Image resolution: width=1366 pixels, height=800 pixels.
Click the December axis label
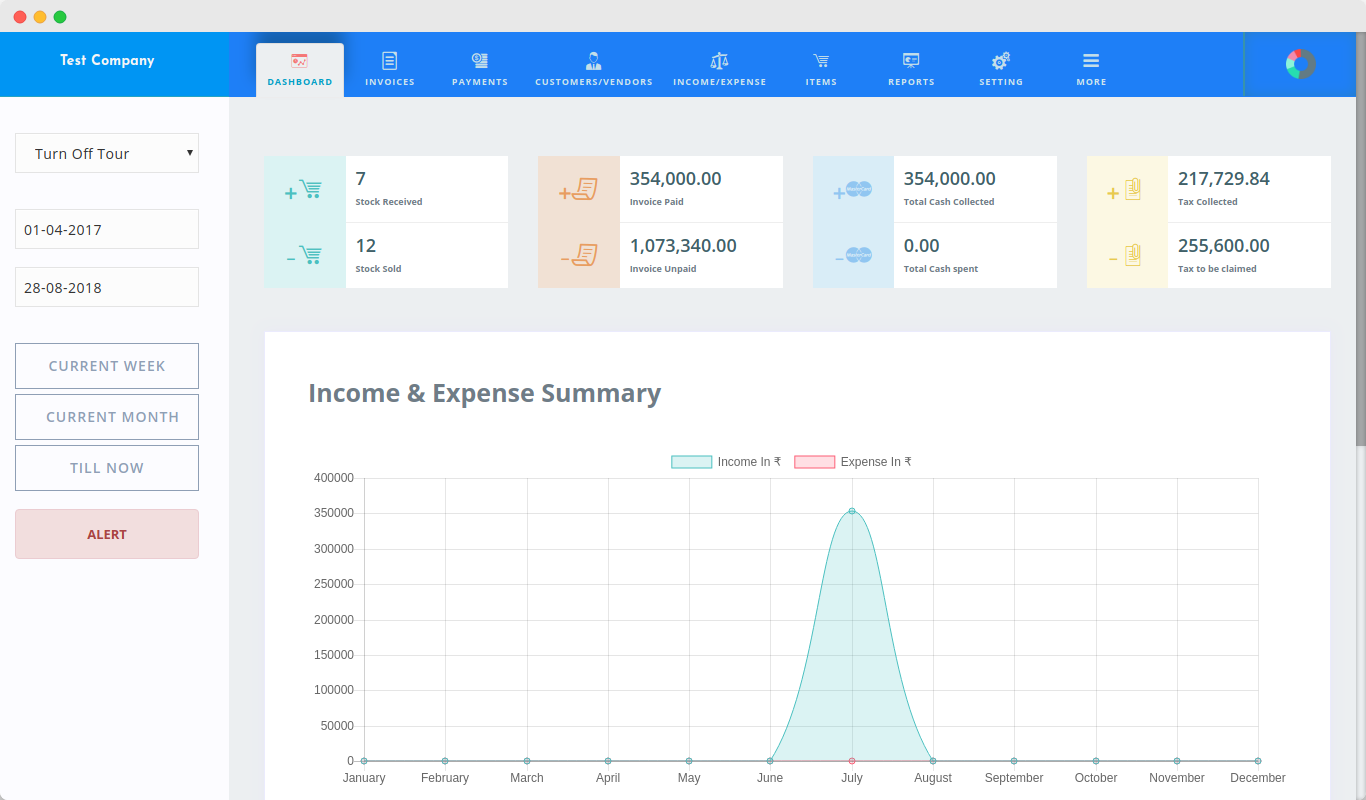[1258, 778]
